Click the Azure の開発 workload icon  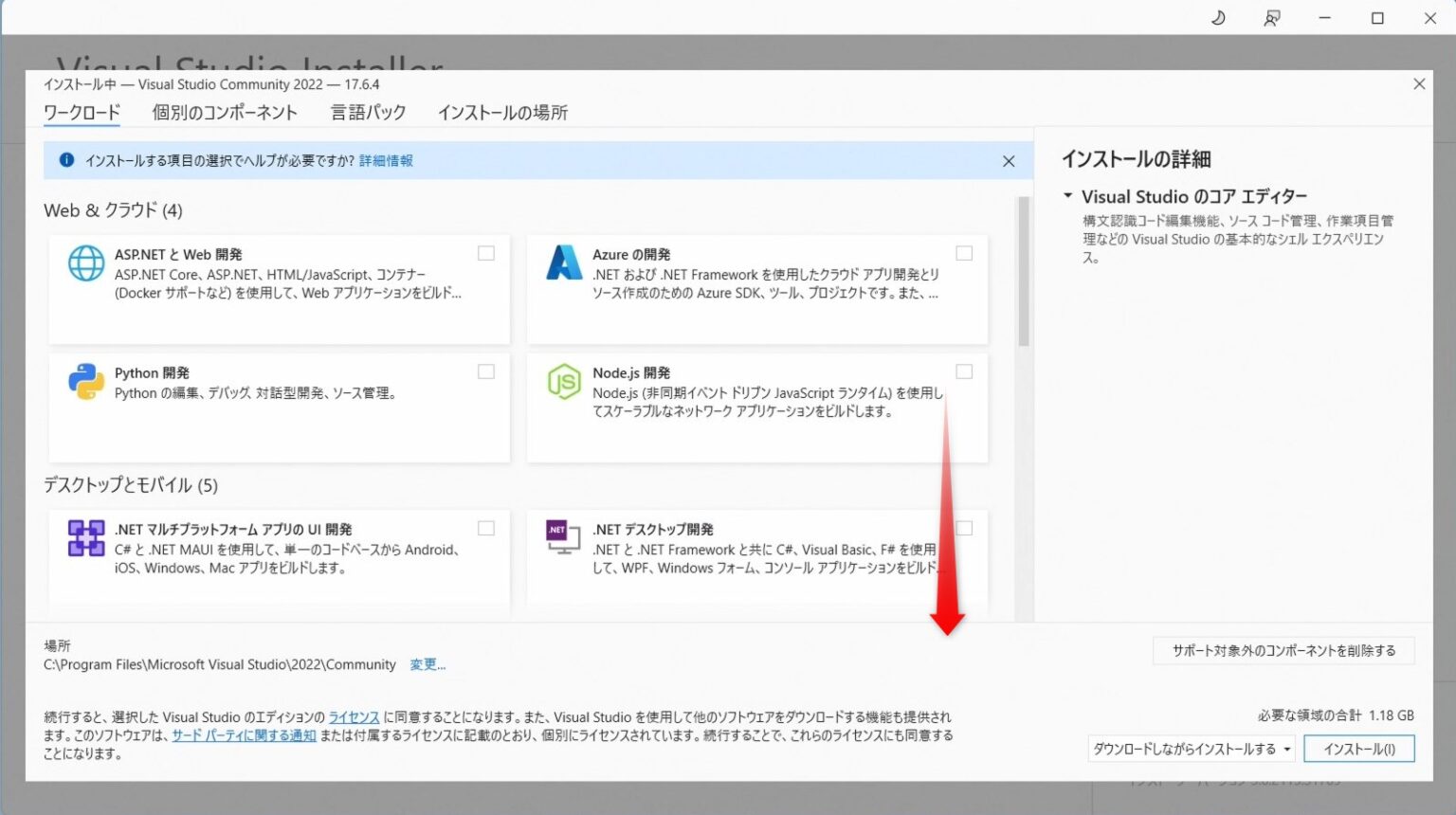[564, 263]
